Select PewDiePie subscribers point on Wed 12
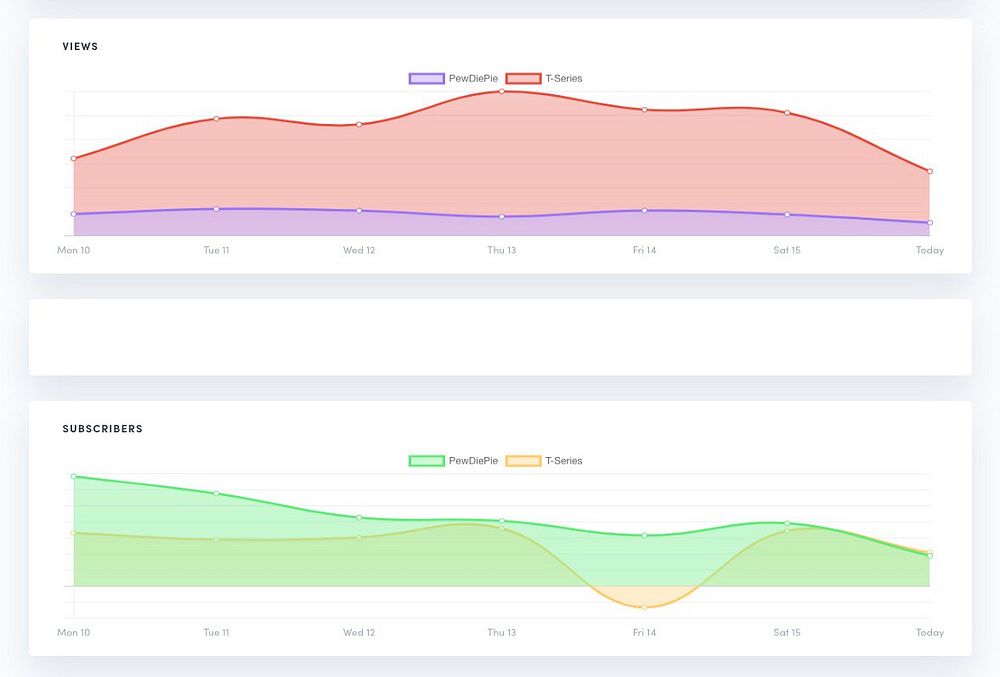 tap(359, 518)
